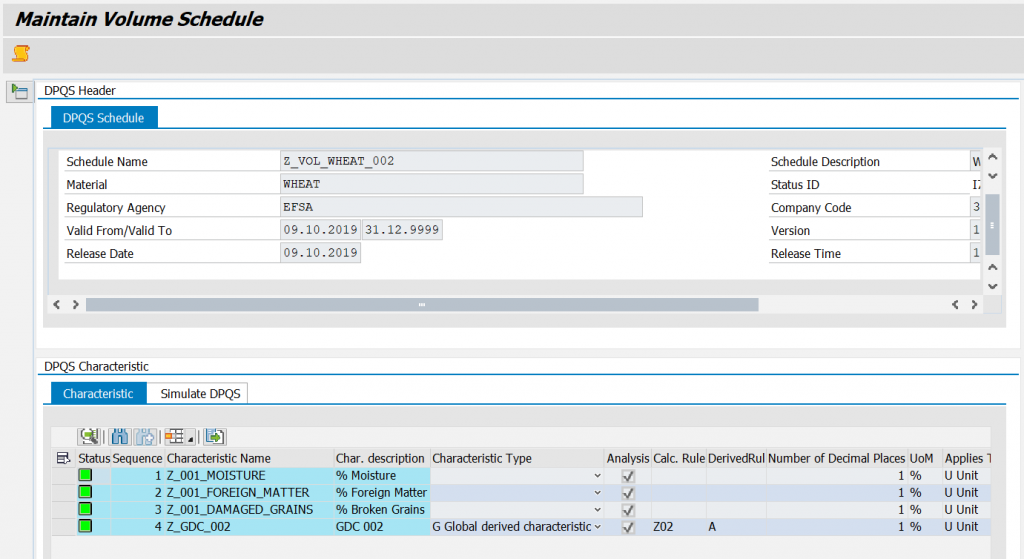Open the layout dropdown arrow beside grid icon

[x=191, y=438]
